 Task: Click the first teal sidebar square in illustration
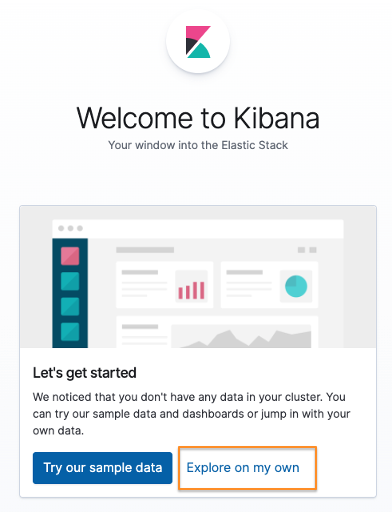click(x=70, y=281)
